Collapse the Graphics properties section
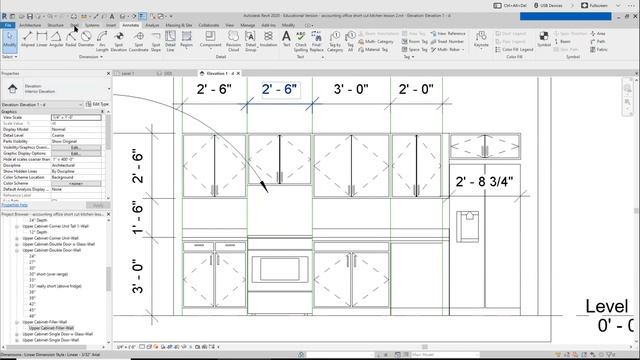This screenshot has width=640, height=360. coord(102,111)
